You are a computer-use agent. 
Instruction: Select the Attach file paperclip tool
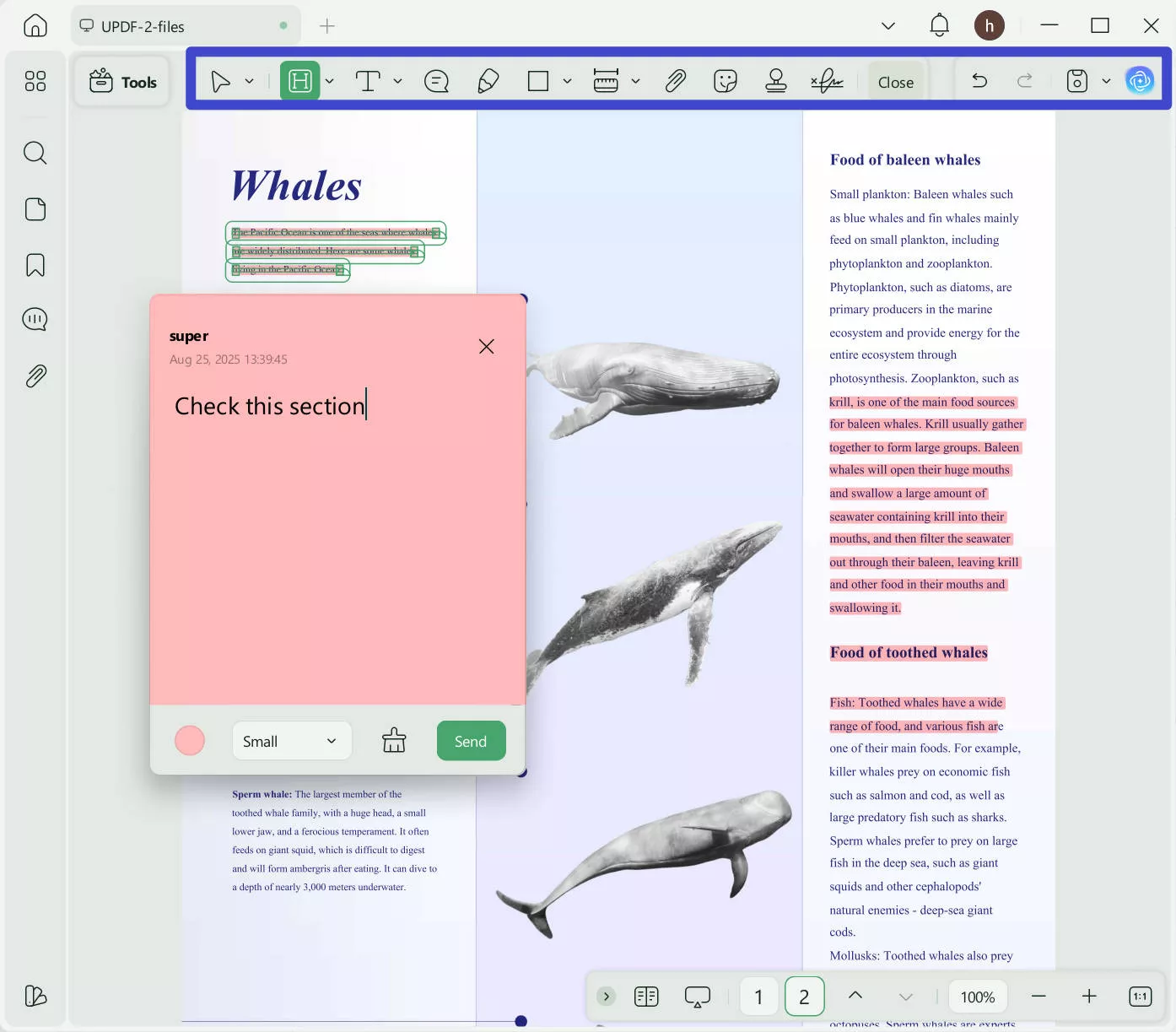pyautogui.click(x=675, y=81)
